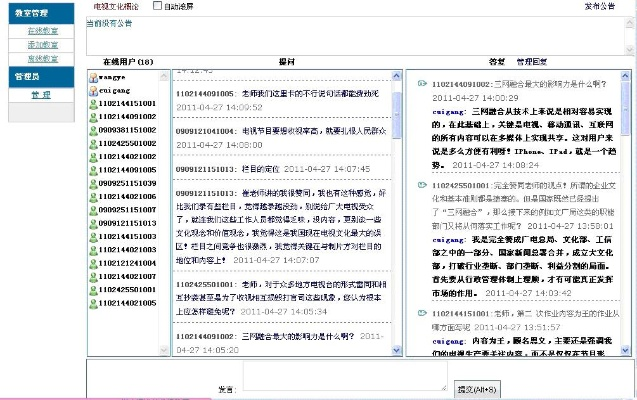Click the 提问 column heading
637x400 pixels.
(x=286, y=62)
